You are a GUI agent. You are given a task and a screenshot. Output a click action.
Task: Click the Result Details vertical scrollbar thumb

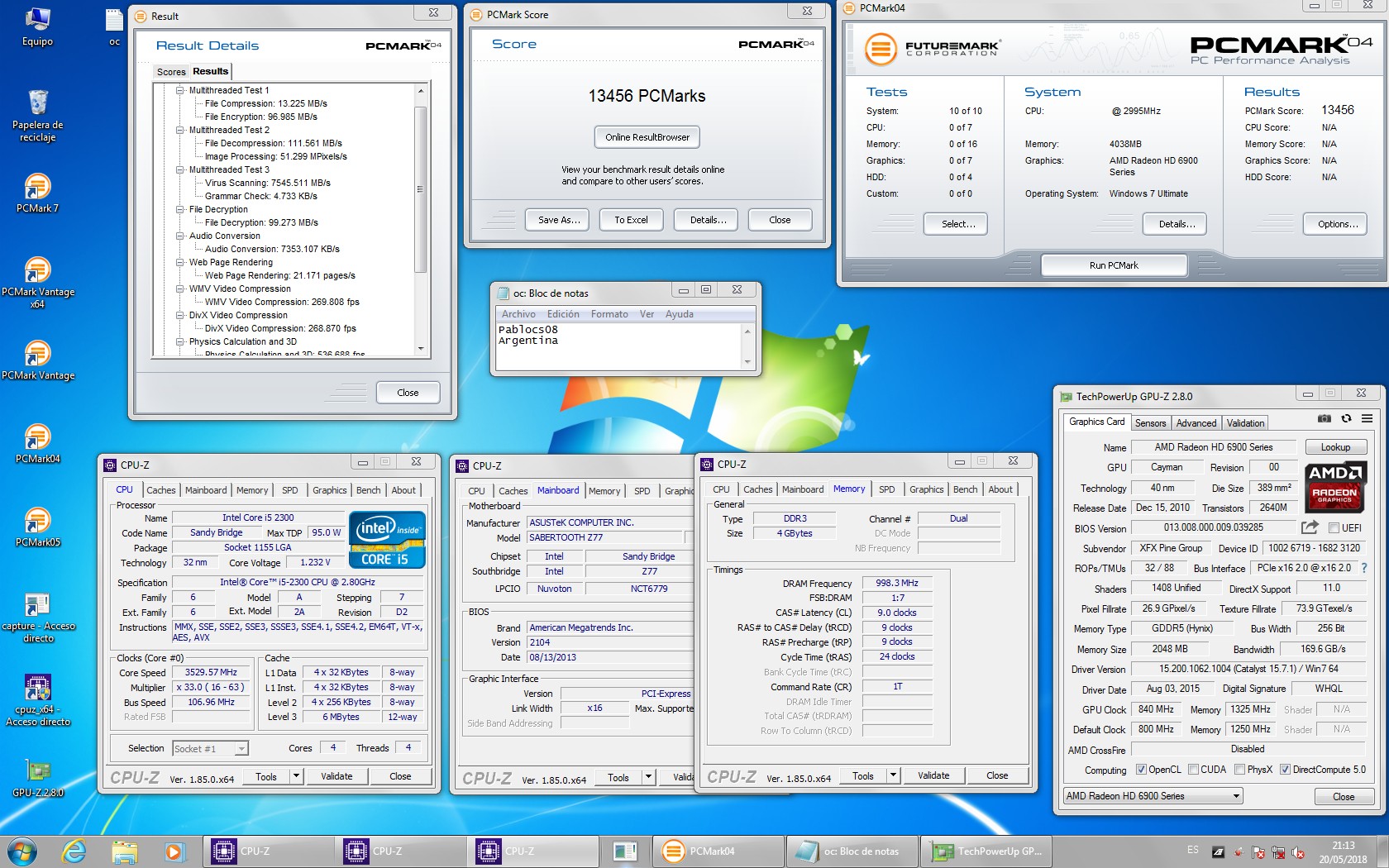pyautogui.click(x=420, y=188)
